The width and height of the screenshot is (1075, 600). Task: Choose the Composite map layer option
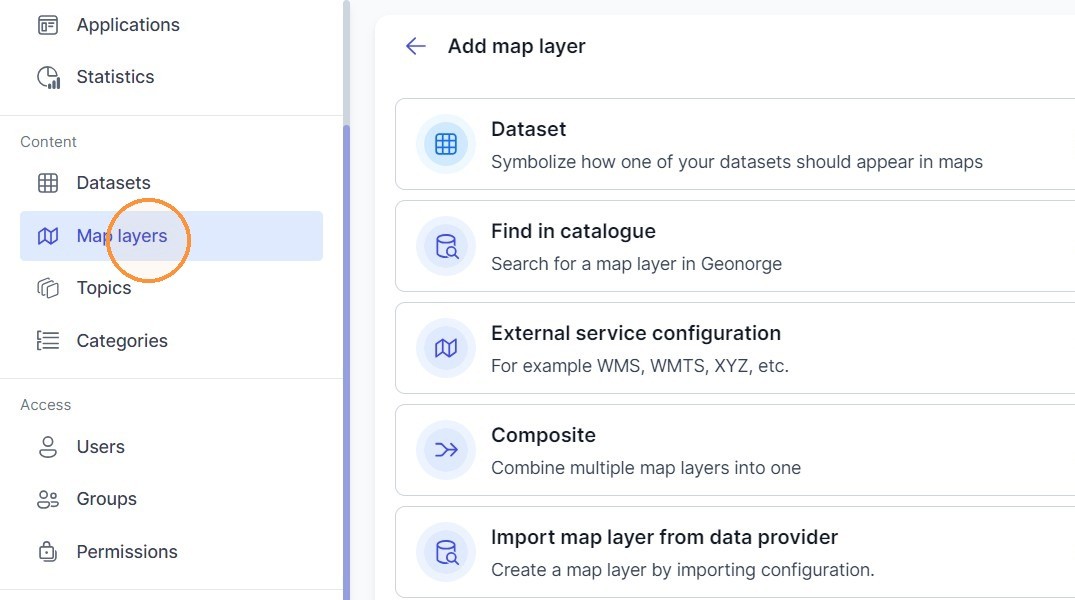[735, 450]
